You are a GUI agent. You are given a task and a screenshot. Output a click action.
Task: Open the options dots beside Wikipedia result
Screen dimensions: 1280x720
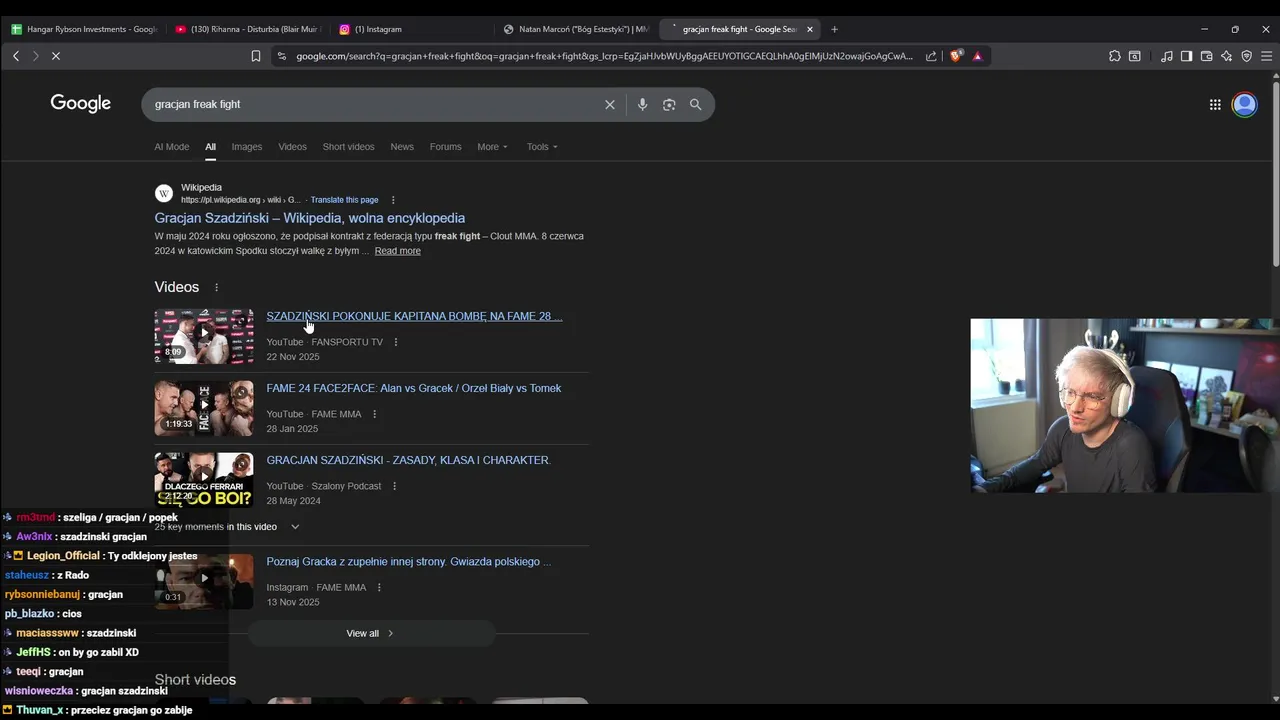(393, 200)
